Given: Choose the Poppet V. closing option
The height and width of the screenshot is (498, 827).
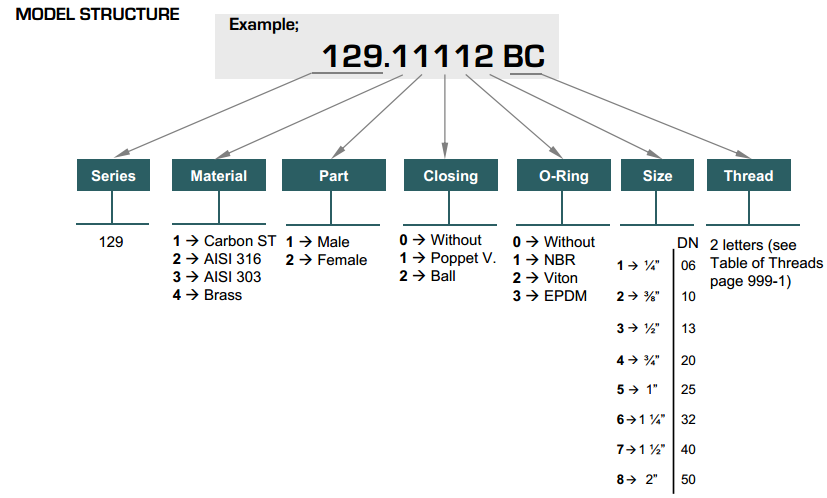Looking at the screenshot, I should click(447, 258).
